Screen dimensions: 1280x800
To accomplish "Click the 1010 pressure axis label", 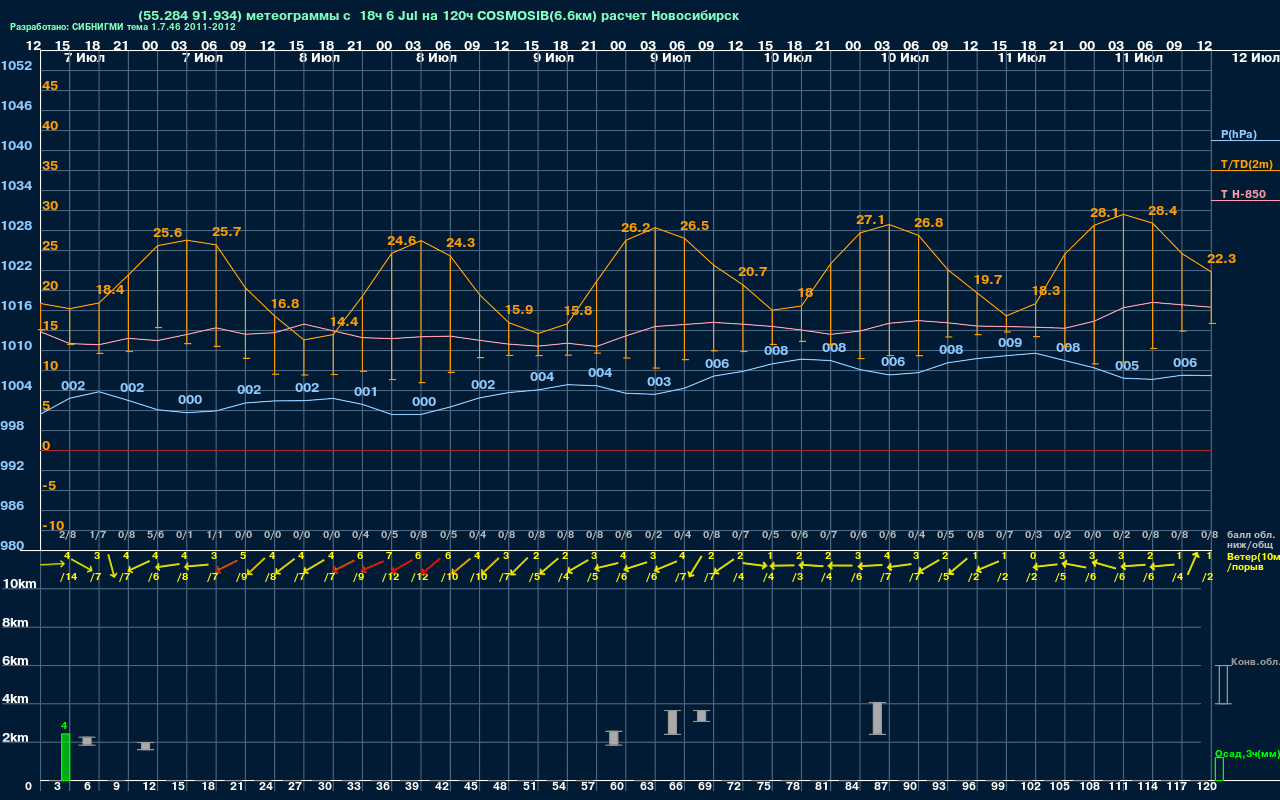I will [x=16, y=346].
